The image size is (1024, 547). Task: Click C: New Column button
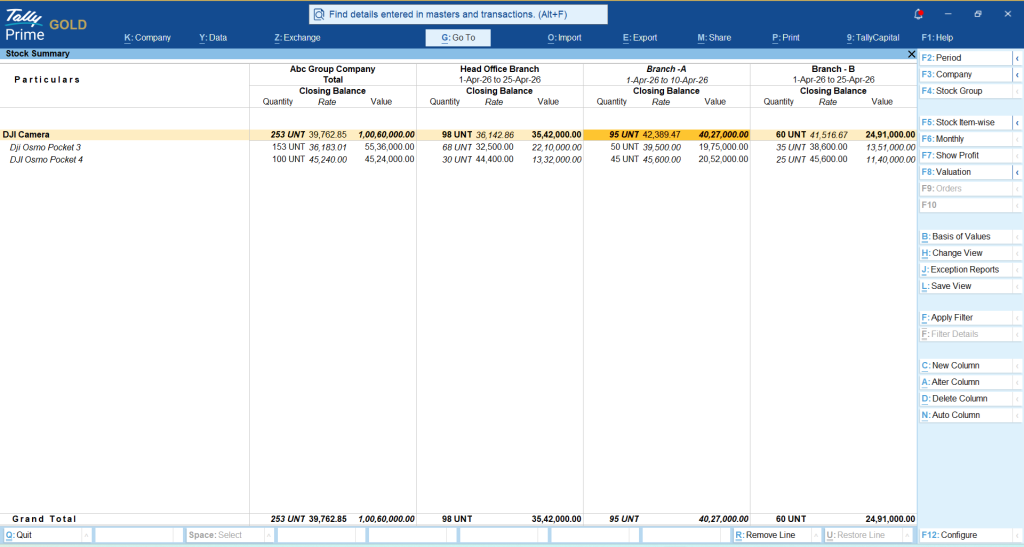[966, 366]
